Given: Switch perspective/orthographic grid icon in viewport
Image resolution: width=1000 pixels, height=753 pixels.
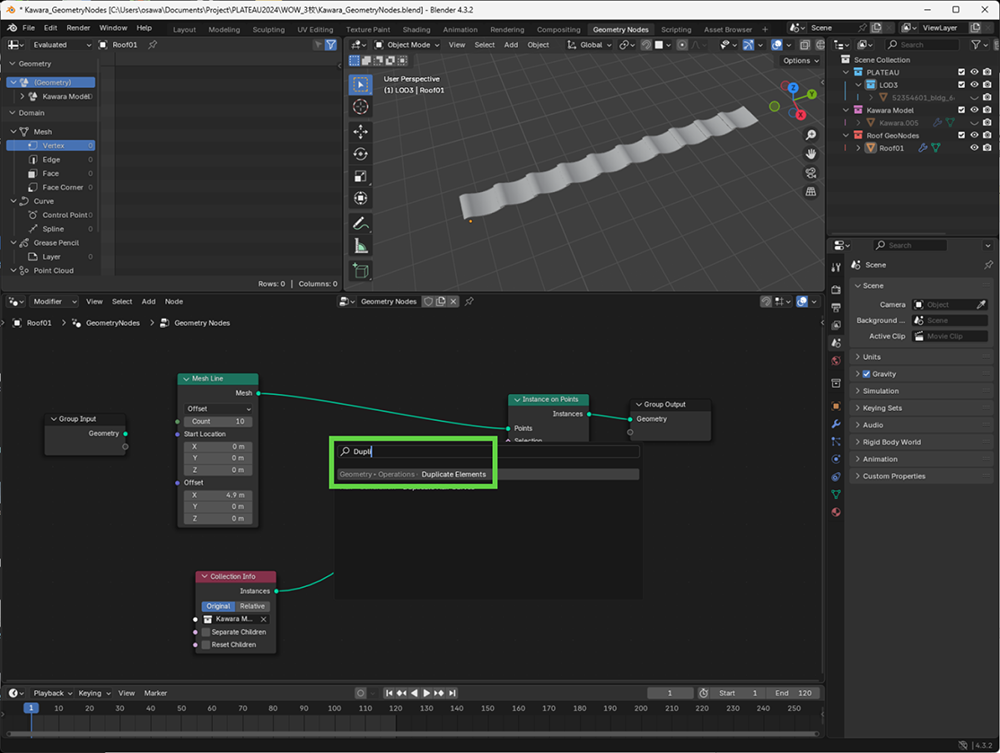Looking at the screenshot, I should click(811, 191).
